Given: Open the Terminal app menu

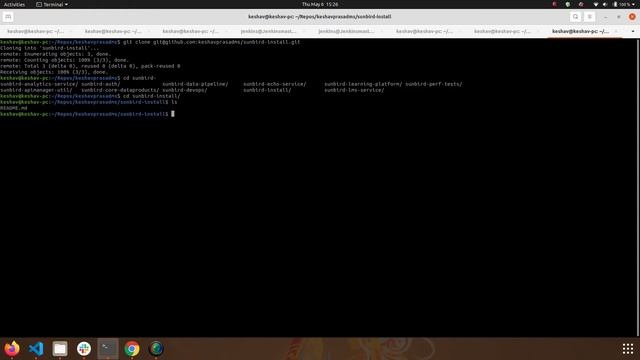Looking at the screenshot, I should (x=52, y=4).
